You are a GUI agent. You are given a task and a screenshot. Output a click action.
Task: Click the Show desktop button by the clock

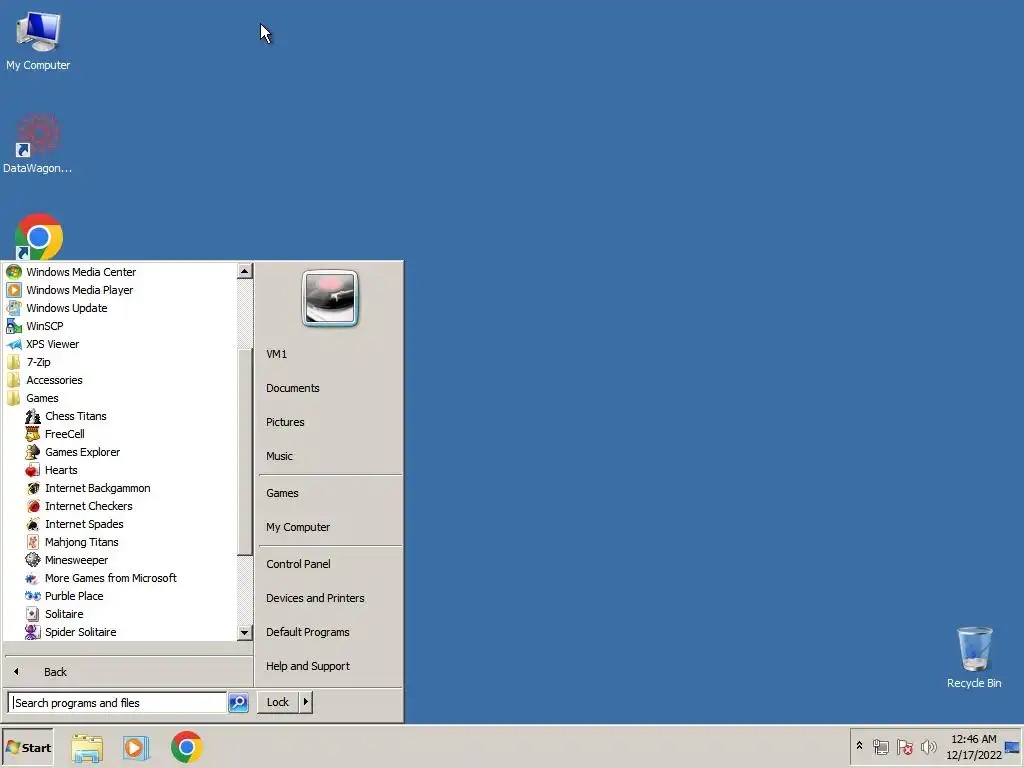point(1012,747)
